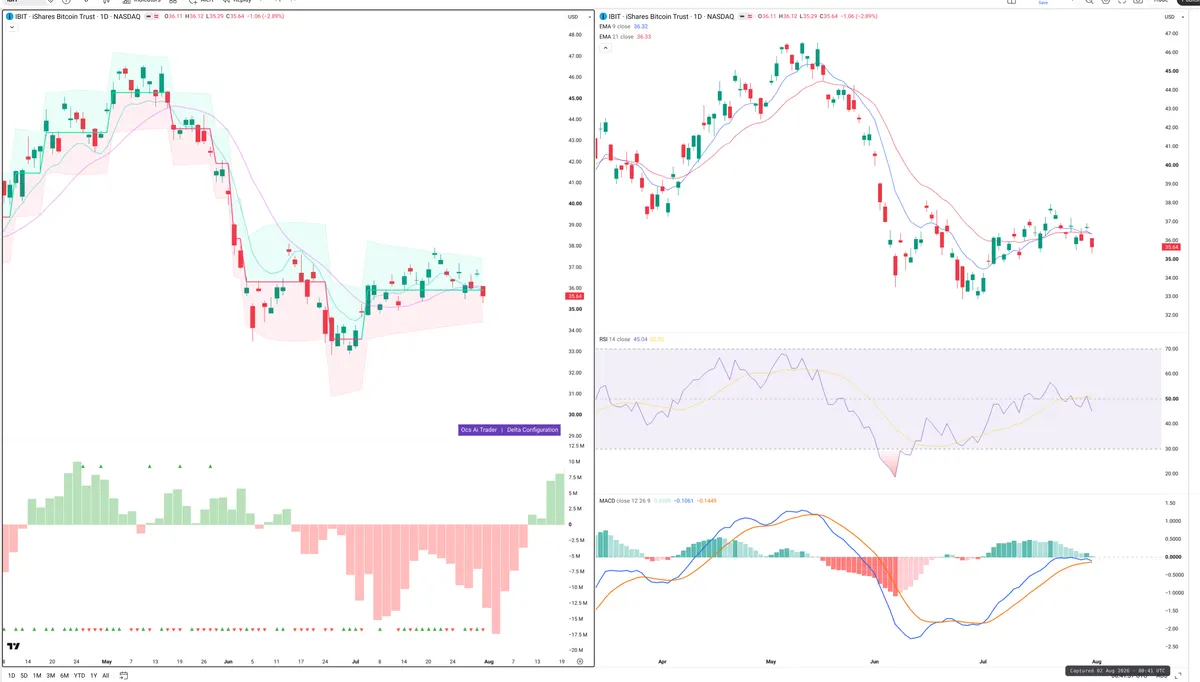Select the MACD close 12 26 9 label
The width and height of the screenshot is (1200, 682).
coord(626,500)
